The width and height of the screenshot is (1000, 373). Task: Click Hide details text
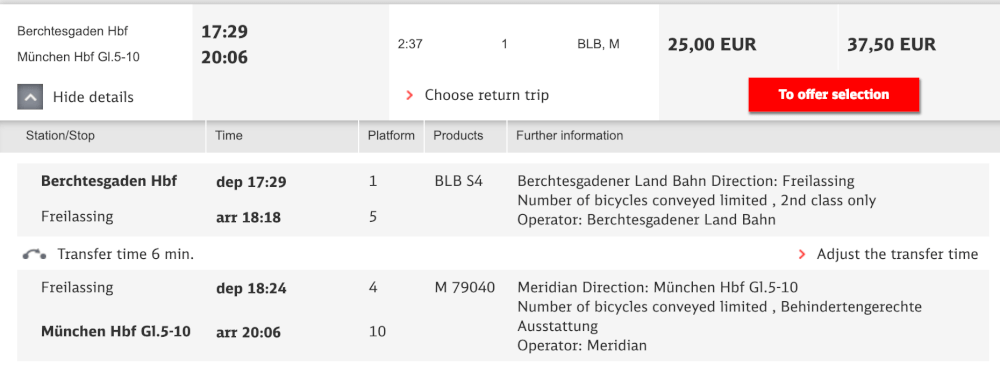click(x=93, y=98)
